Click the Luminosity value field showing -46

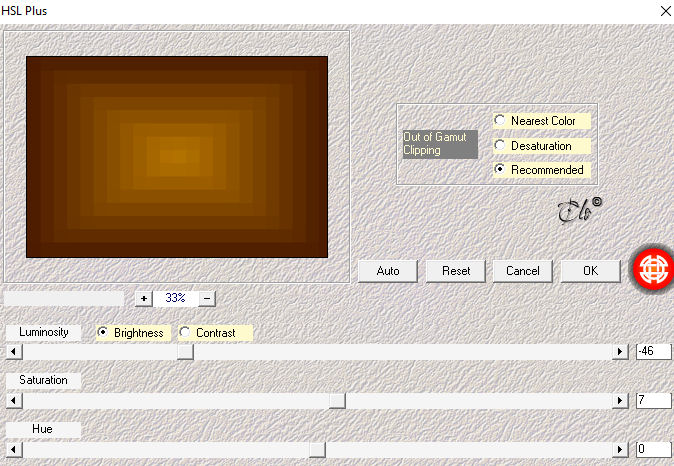tap(653, 352)
